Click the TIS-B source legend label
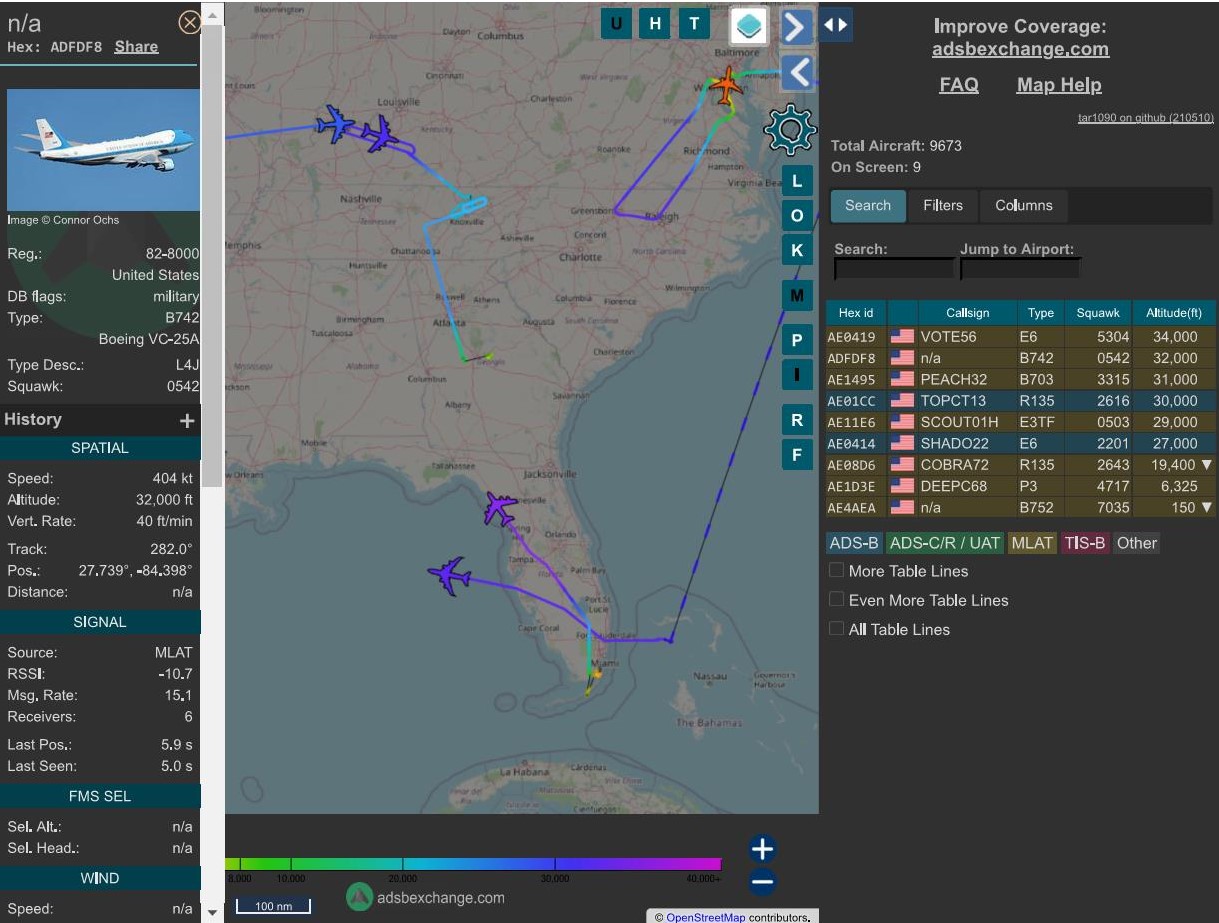The height and width of the screenshot is (923, 1219). pyautogui.click(x=1085, y=543)
